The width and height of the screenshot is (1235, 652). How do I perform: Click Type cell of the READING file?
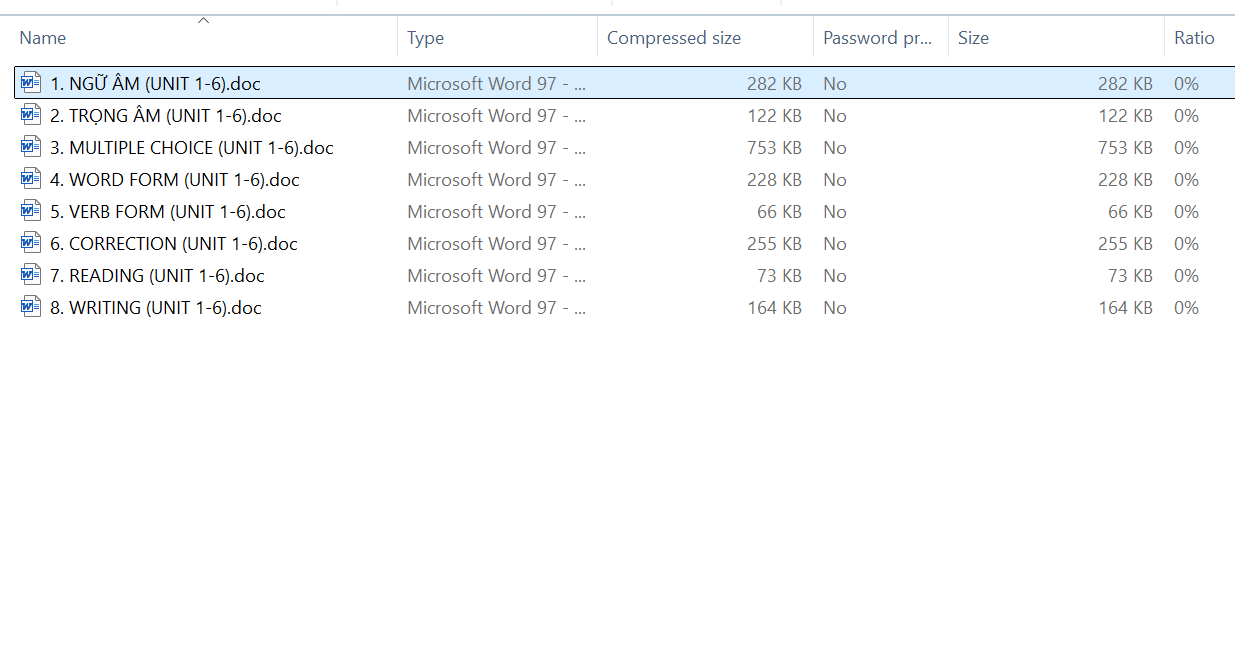pyautogui.click(x=496, y=276)
